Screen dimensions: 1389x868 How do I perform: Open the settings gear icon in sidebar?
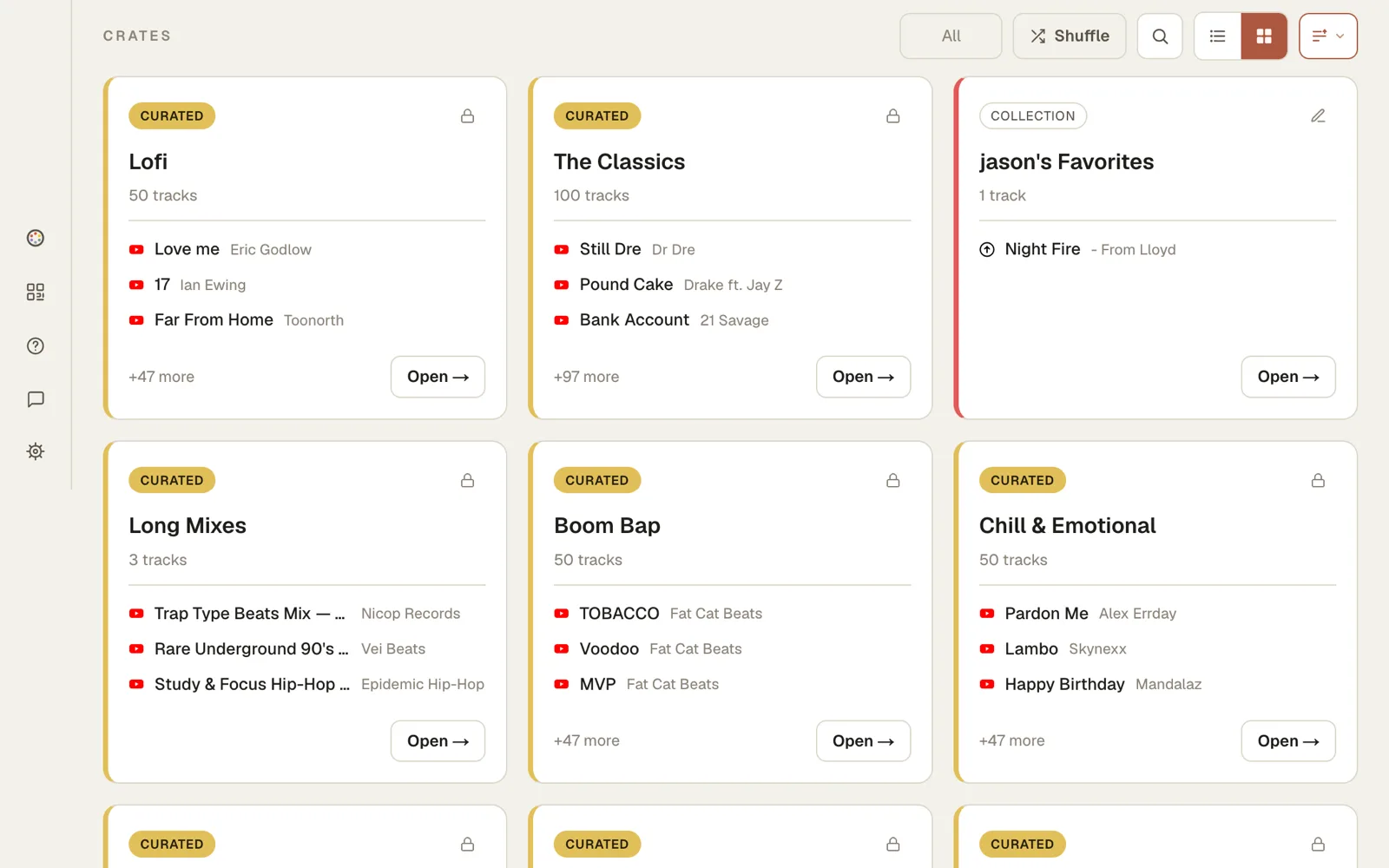pos(36,451)
